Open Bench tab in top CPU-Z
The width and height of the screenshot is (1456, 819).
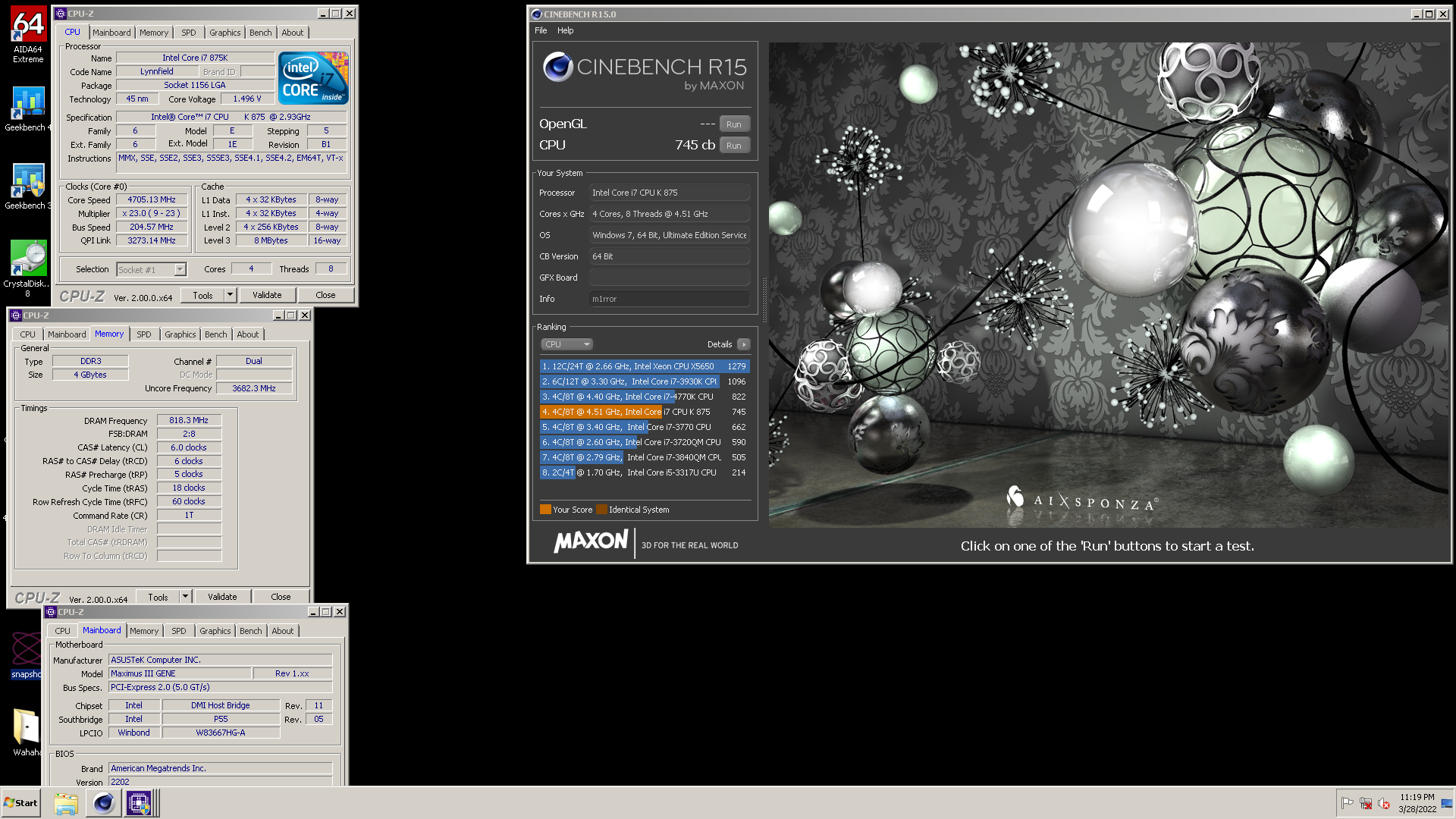[x=260, y=33]
